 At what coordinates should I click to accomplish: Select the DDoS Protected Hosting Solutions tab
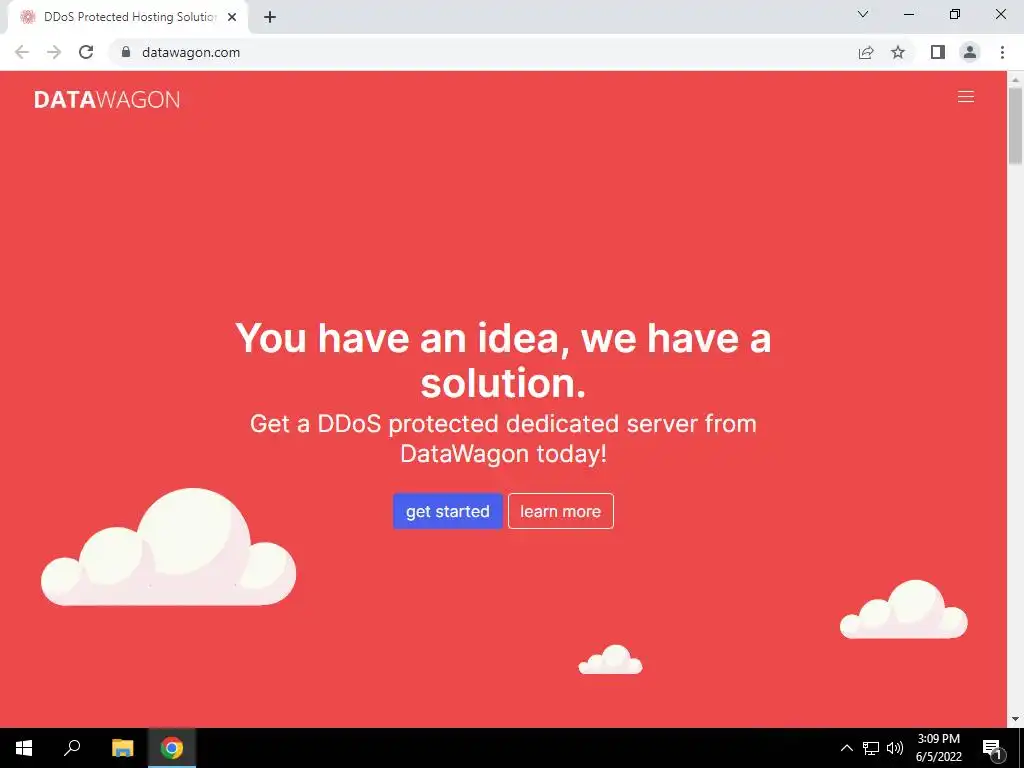(127, 17)
